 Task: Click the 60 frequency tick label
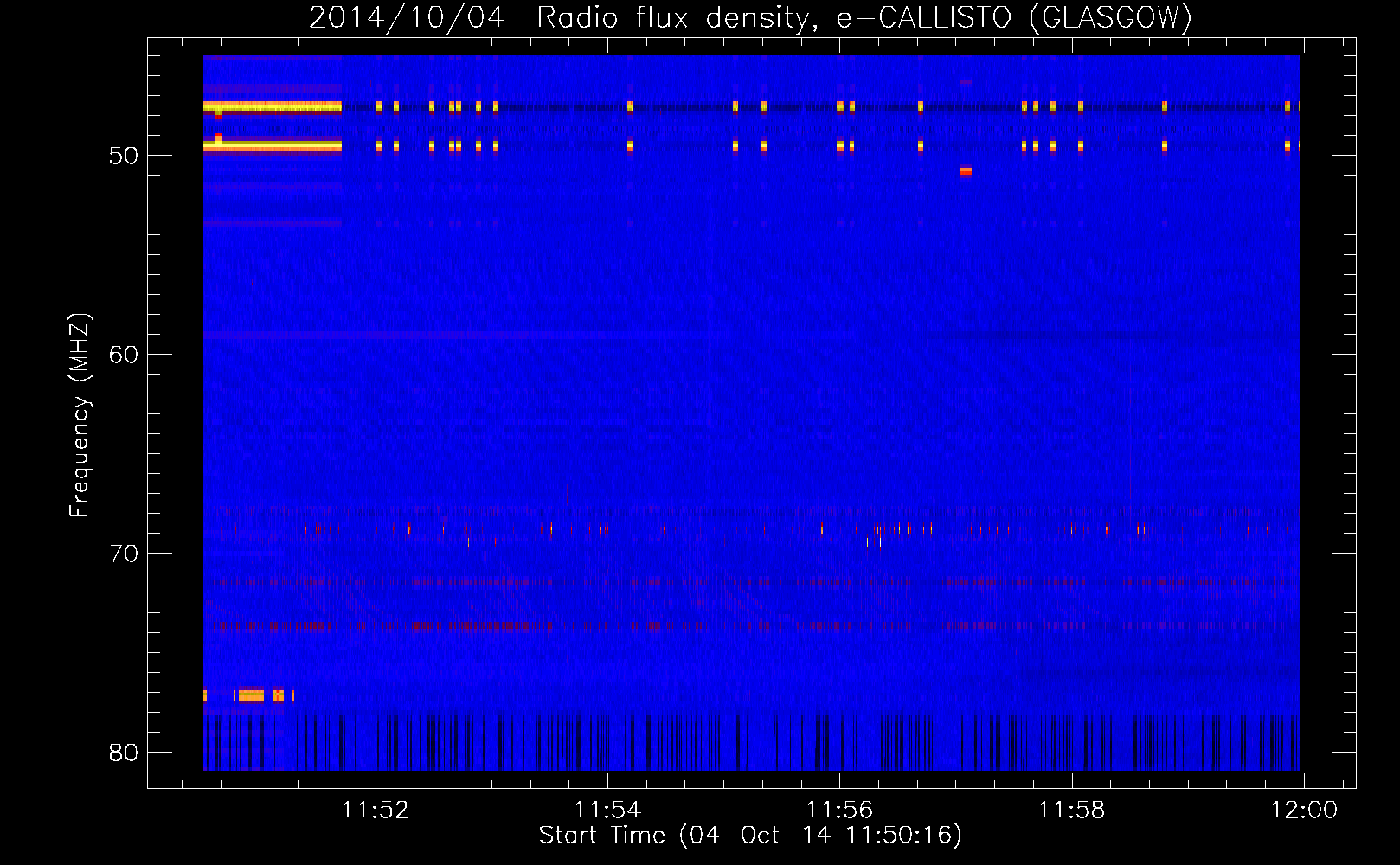coord(124,355)
